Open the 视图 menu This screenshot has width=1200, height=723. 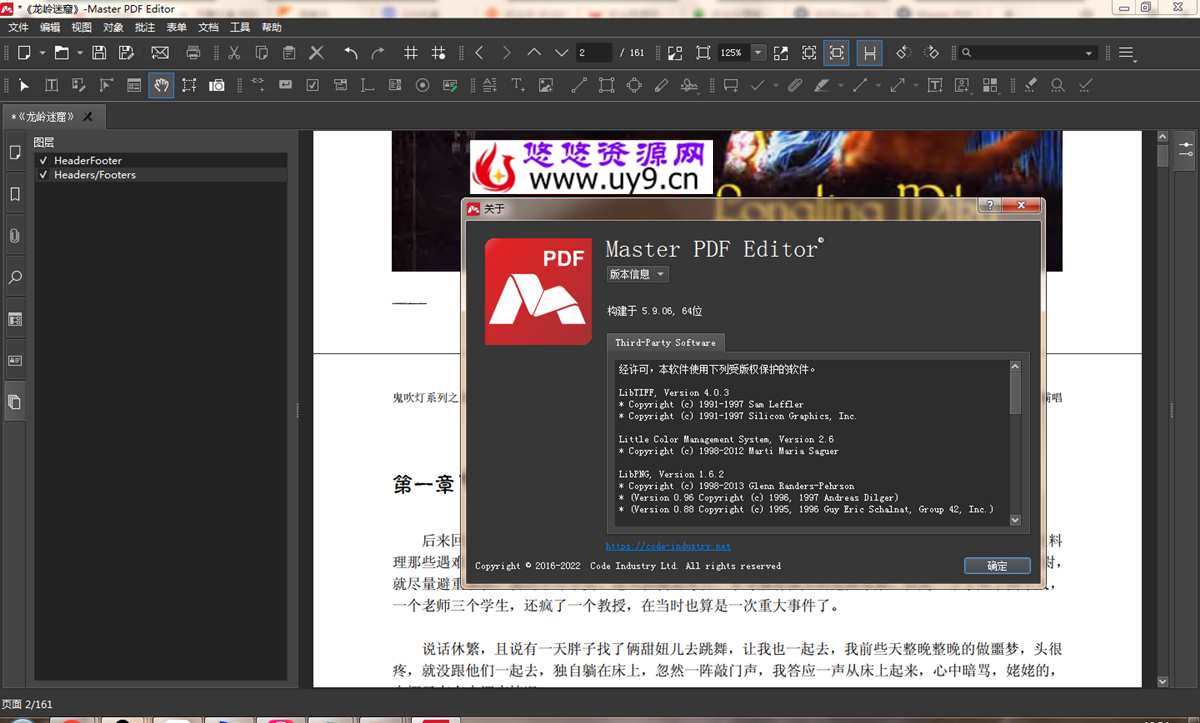(82, 27)
